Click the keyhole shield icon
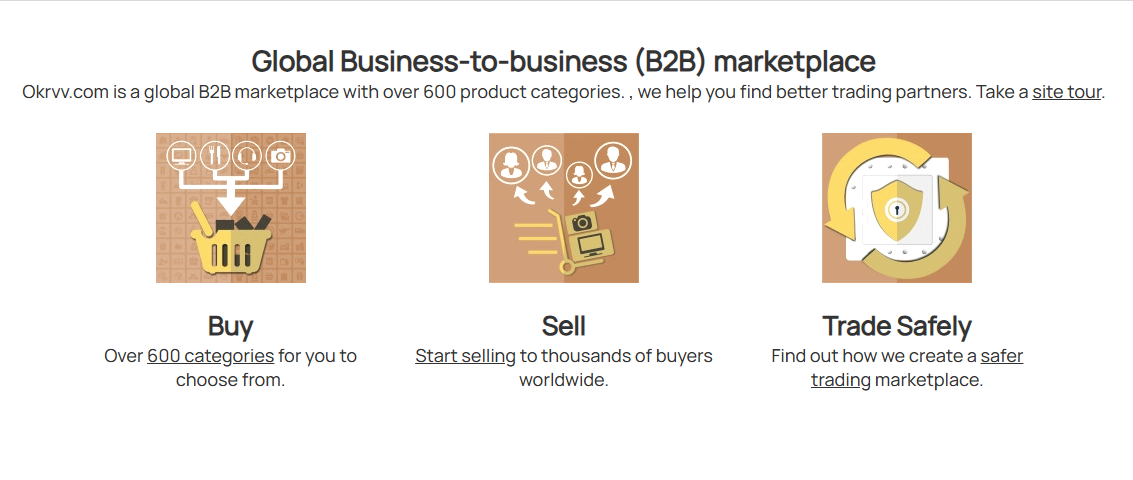This screenshot has width=1133, height=480. 897,209
